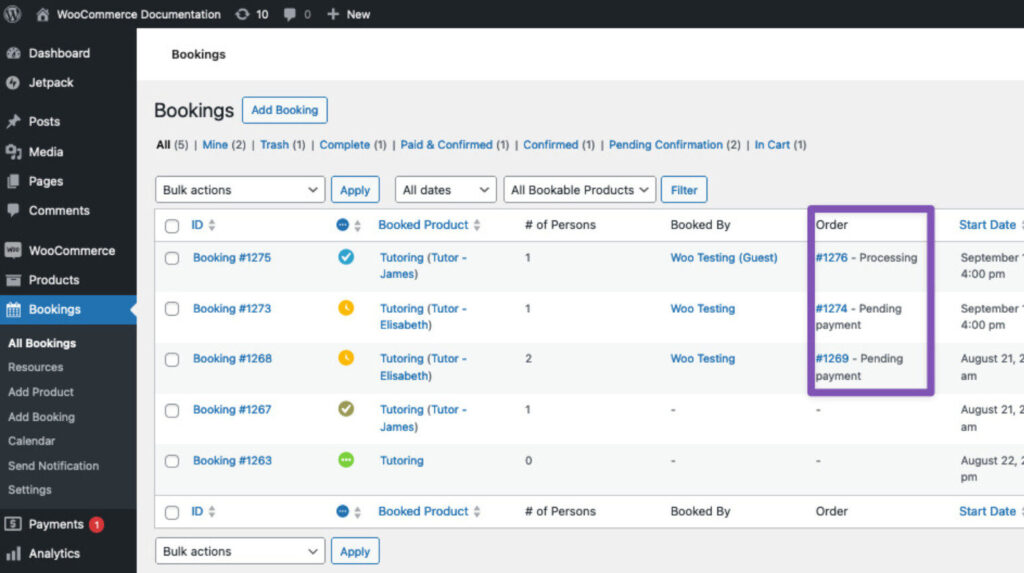Click the Posts pushpin icon

click(x=13, y=122)
